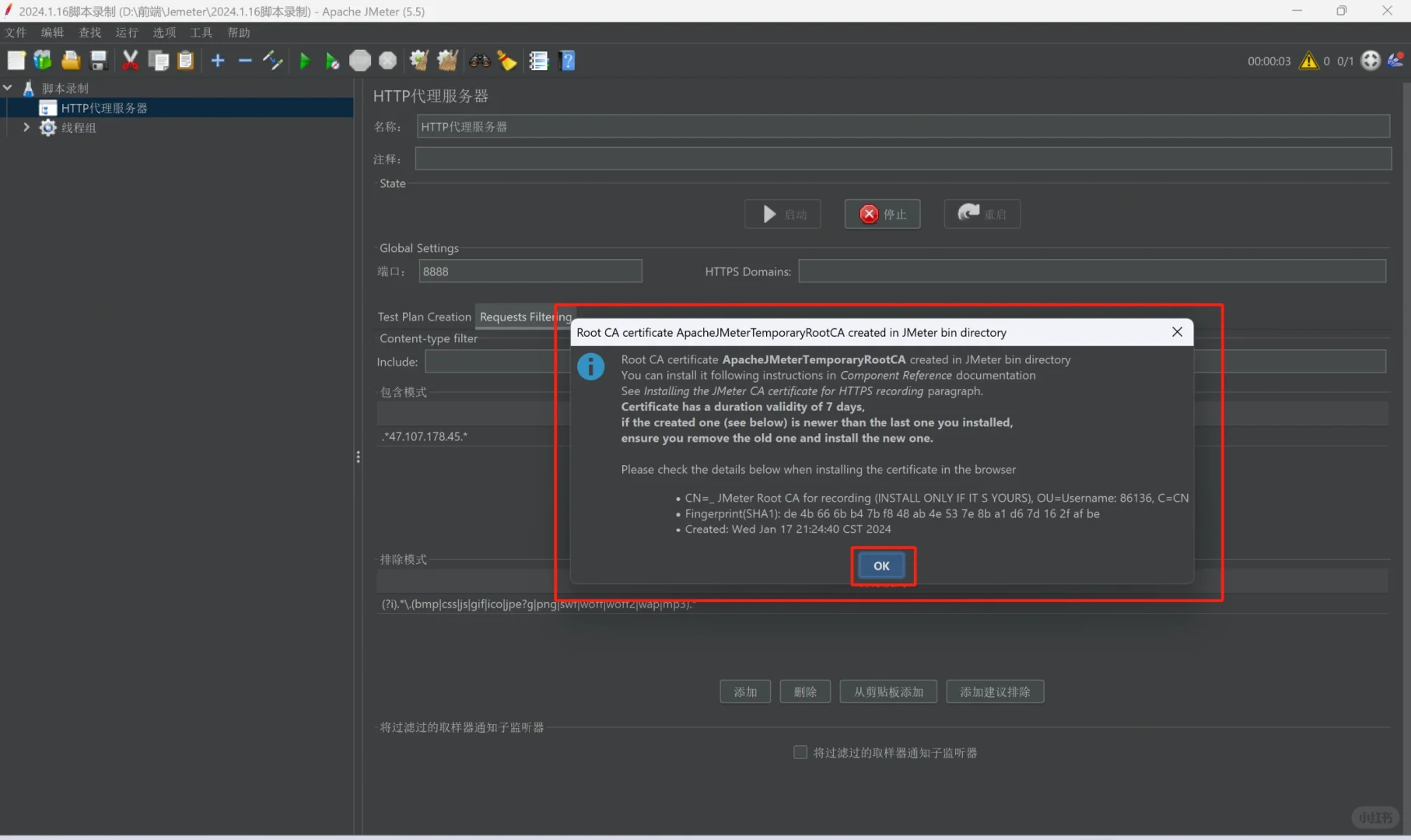Open Search with the binoculars icon
1411x840 pixels.
[x=480, y=61]
